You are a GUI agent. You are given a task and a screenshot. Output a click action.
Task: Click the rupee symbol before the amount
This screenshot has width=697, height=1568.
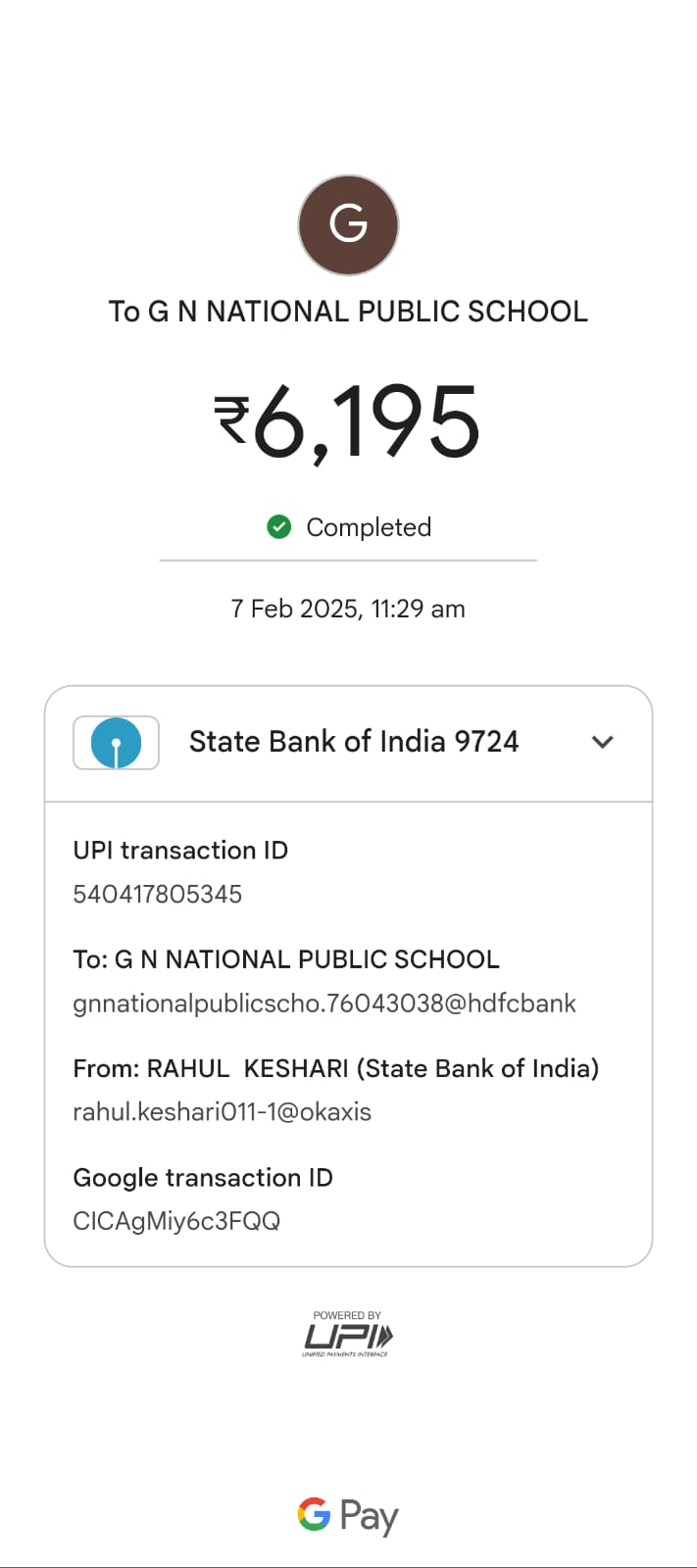point(232,419)
